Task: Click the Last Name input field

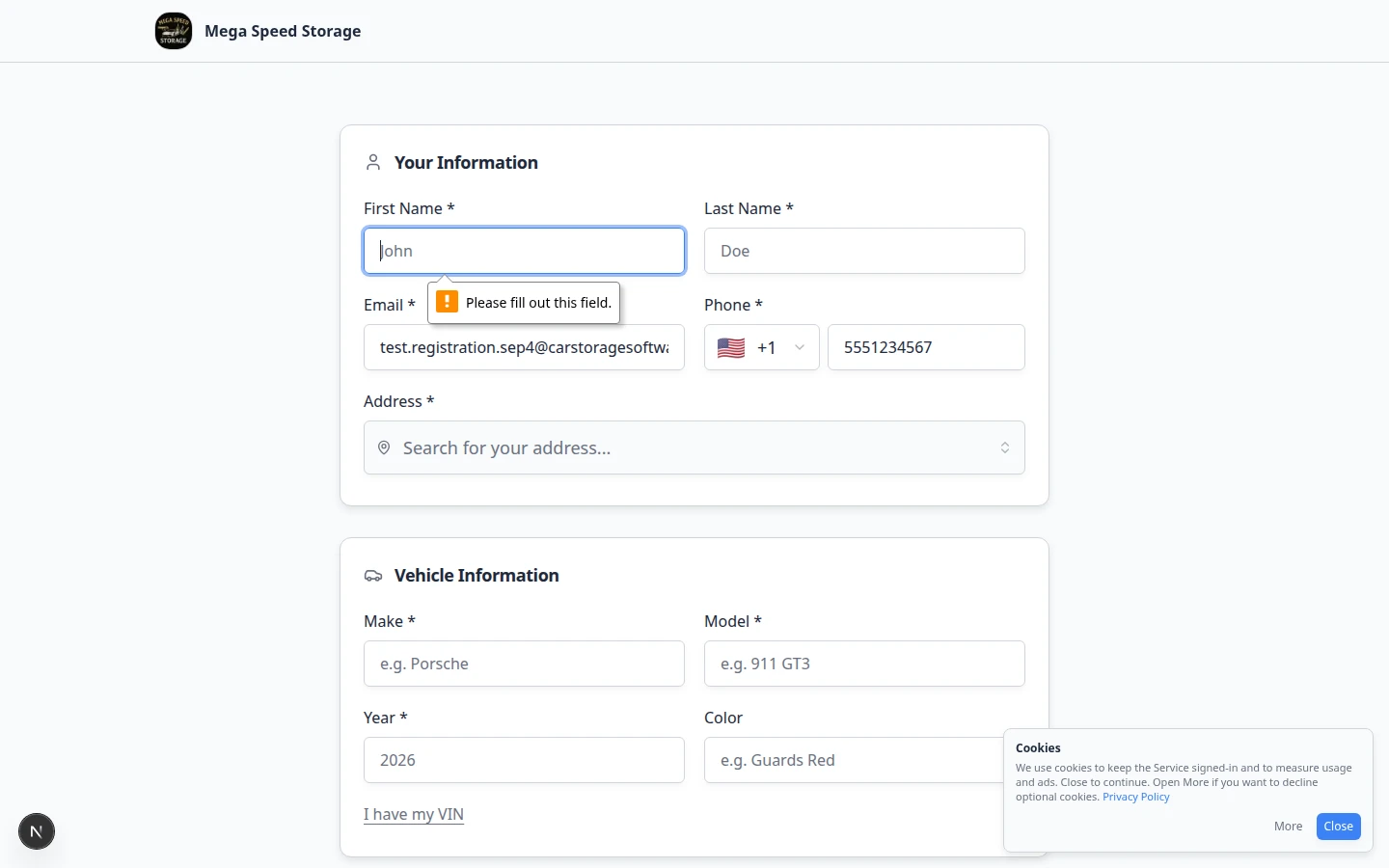Action: [864, 251]
